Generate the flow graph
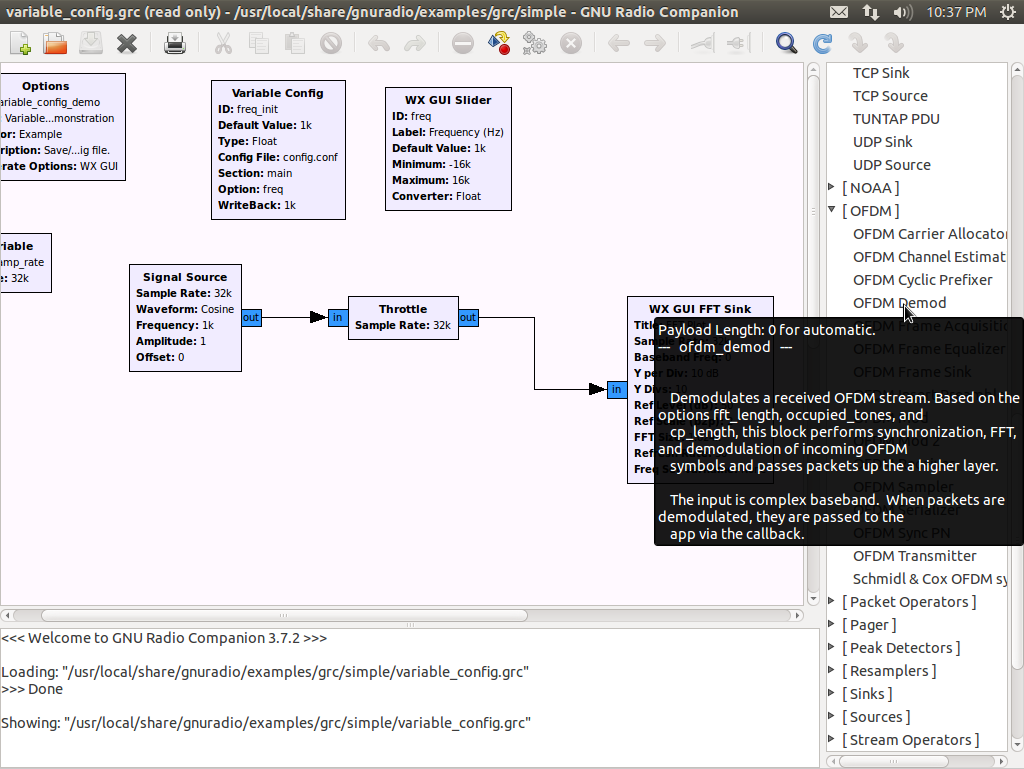The width and height of the screenshot is (1024, 769). click(x=499, y=44)
